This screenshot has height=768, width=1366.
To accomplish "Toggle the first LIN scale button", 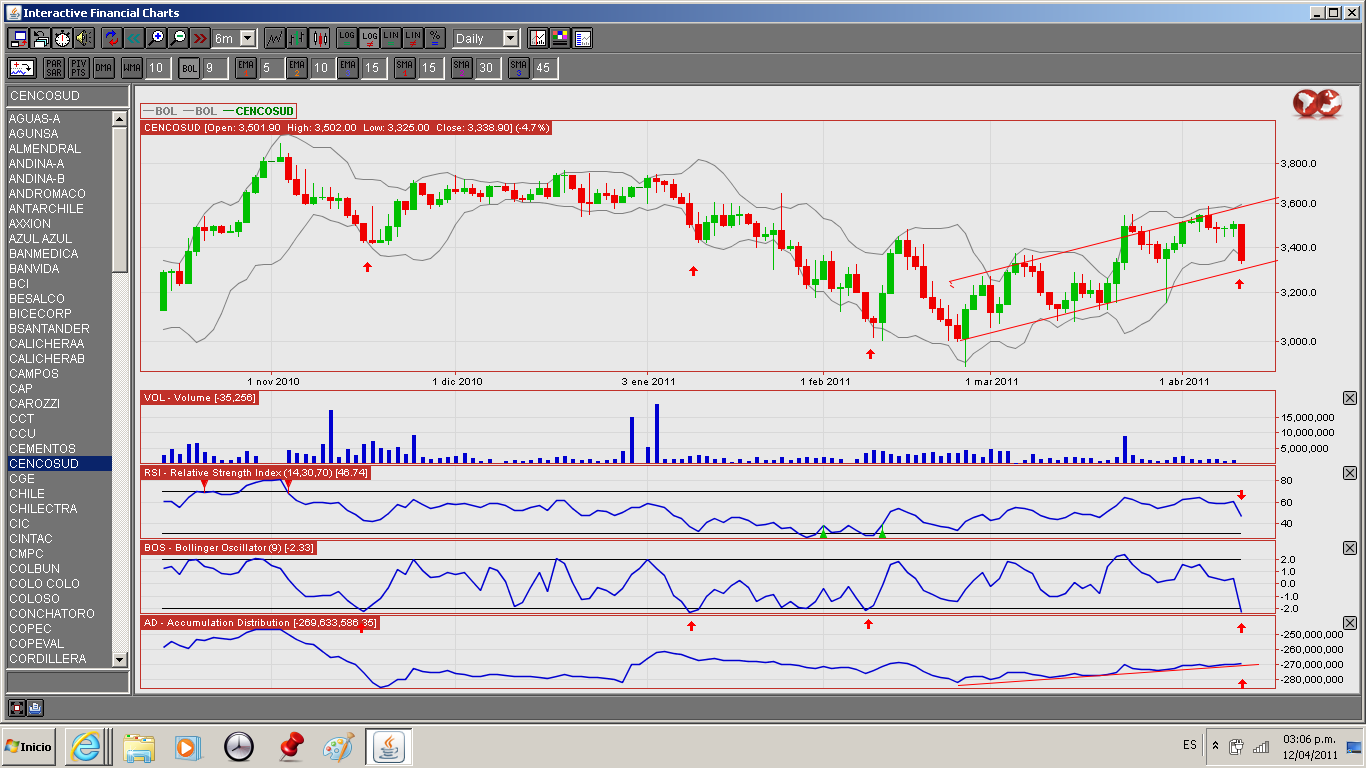I will (x=391, y=38).
